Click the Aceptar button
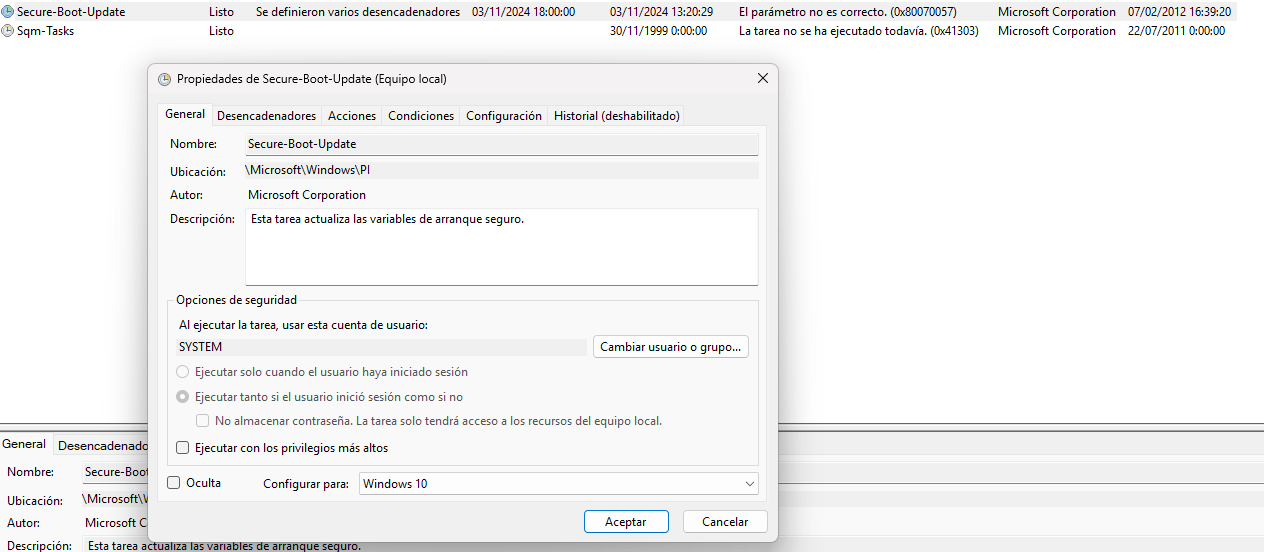The width and height of the screenshot is (1264, 552). [626, 522]
